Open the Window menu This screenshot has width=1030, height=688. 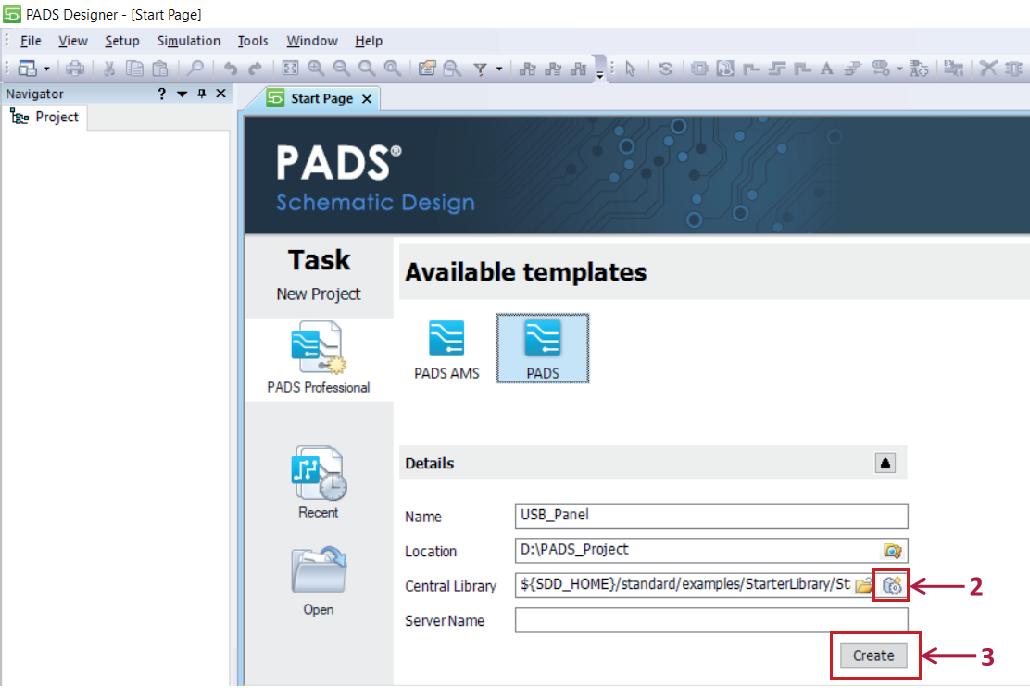312,41
